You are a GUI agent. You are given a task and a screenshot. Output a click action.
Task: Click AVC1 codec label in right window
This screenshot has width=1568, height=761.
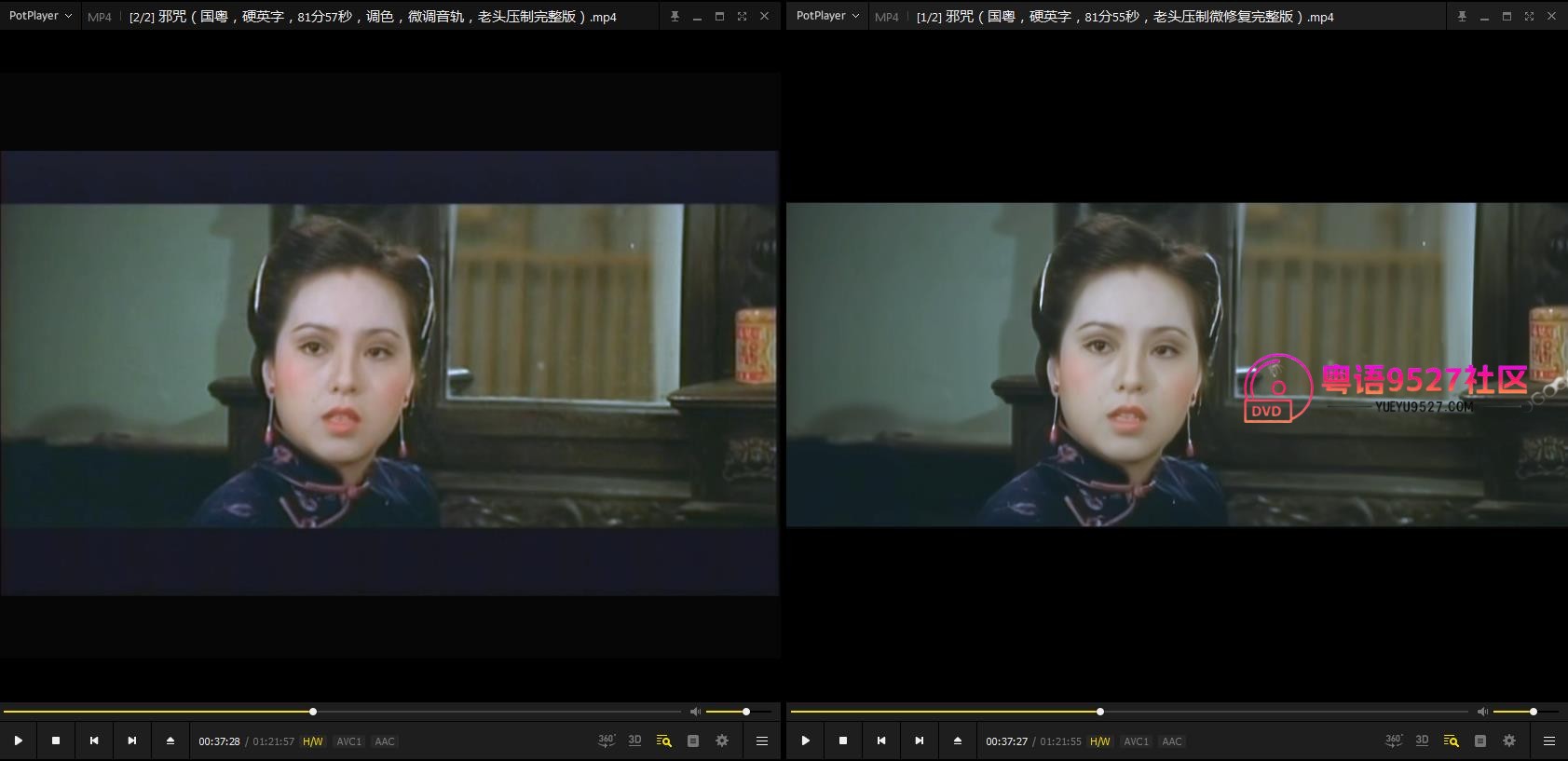pos(1137,741)
